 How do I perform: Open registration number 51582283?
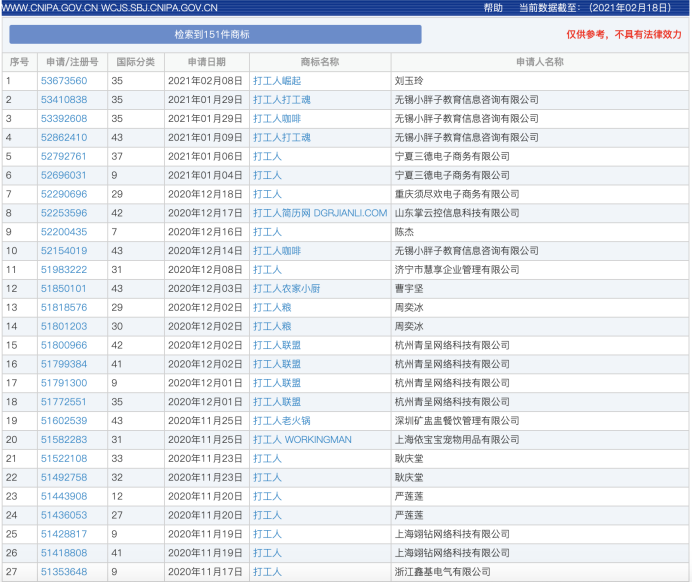[64, 440]
